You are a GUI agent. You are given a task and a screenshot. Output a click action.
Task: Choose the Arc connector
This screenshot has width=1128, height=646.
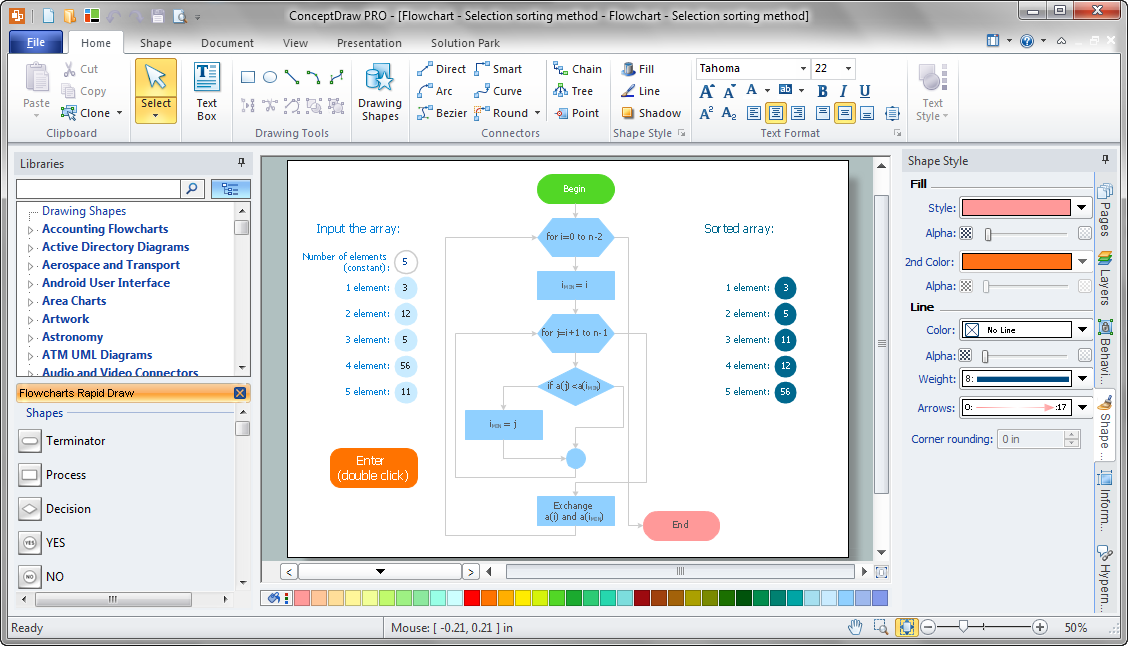[435, 91]
